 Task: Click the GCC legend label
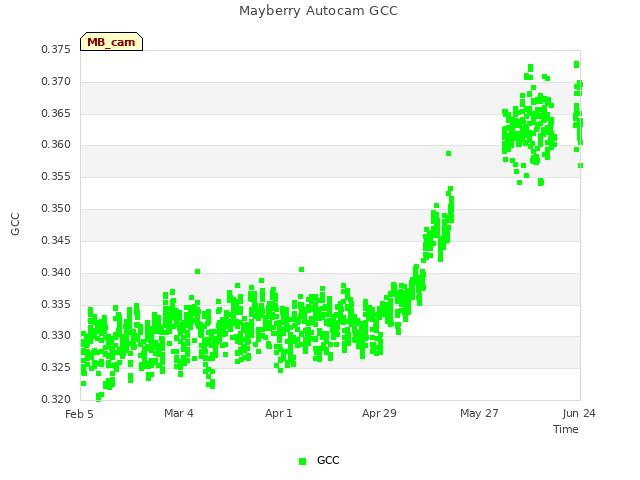328,460
